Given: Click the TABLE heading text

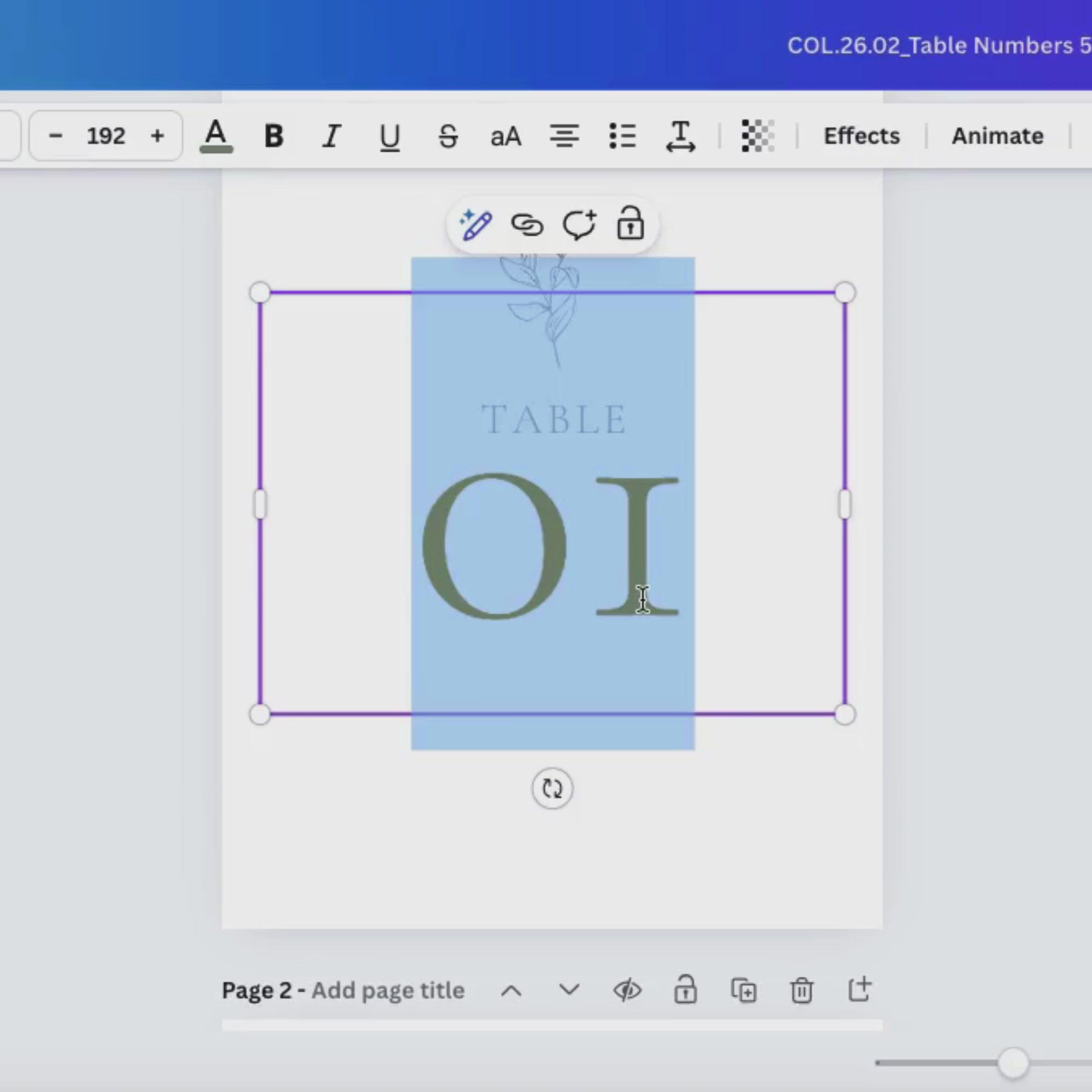Looking at the screenshot, I should pos(553,419).
